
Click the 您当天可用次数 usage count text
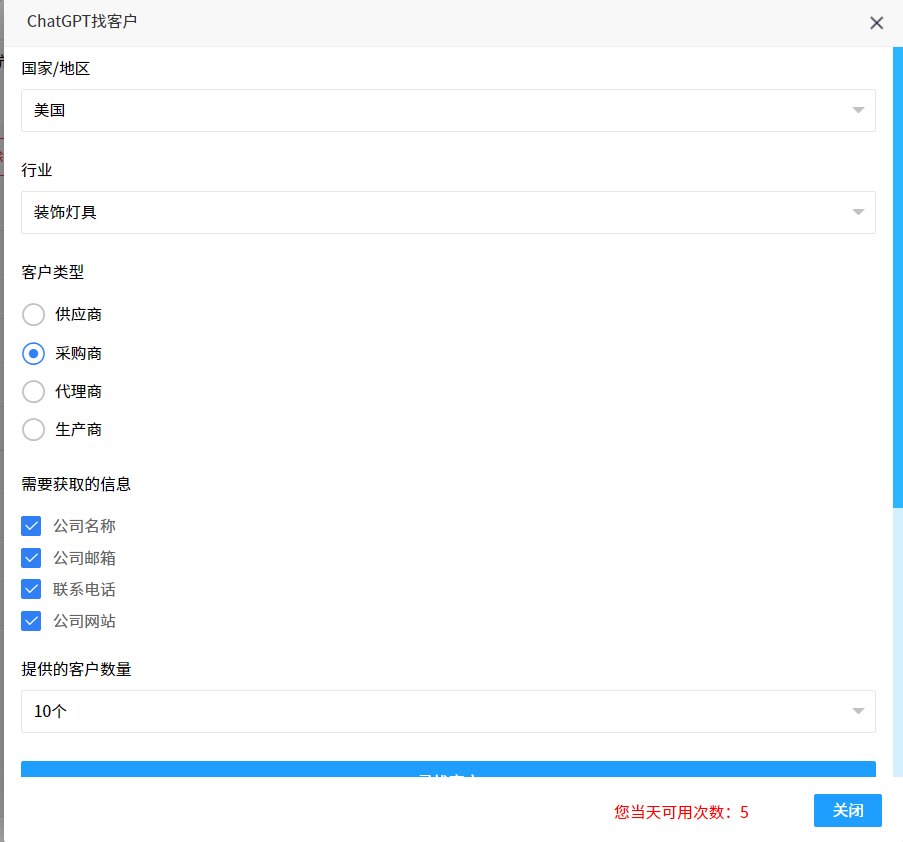tap(681, 812)
